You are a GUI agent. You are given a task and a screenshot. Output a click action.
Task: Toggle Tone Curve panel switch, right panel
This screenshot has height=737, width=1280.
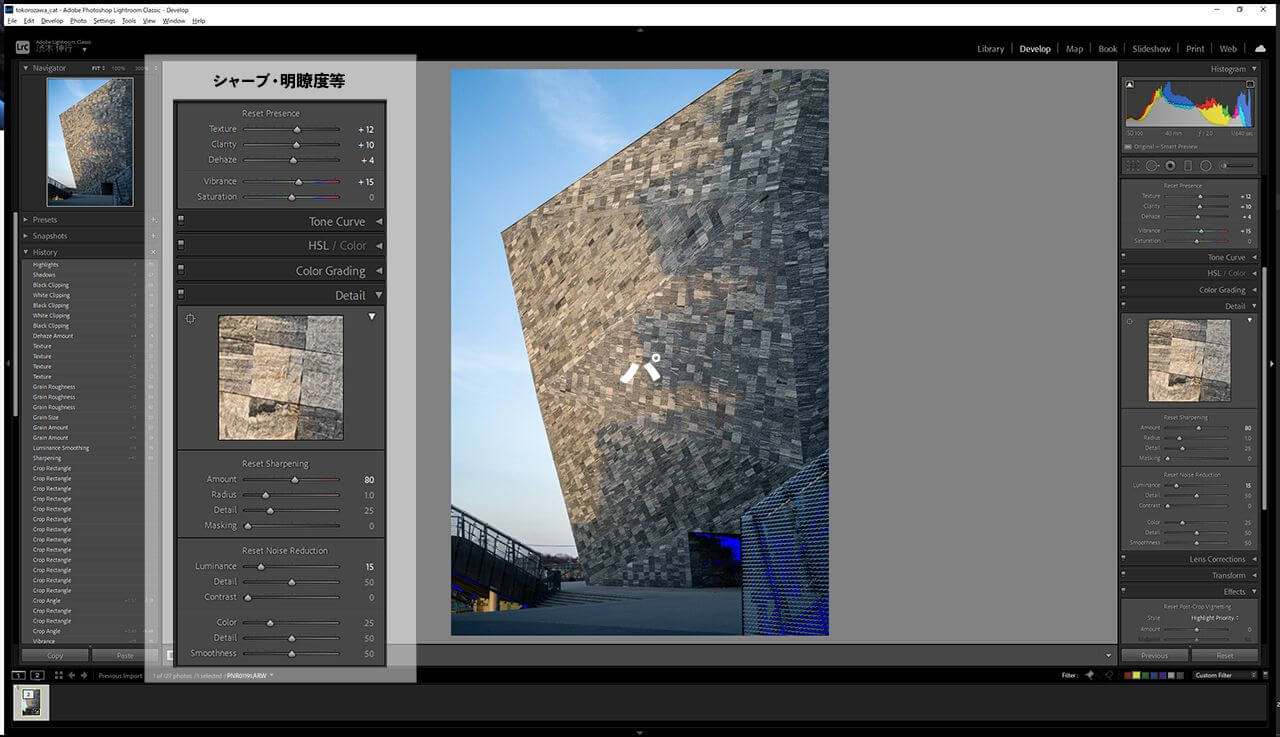tap(1125, 257)
